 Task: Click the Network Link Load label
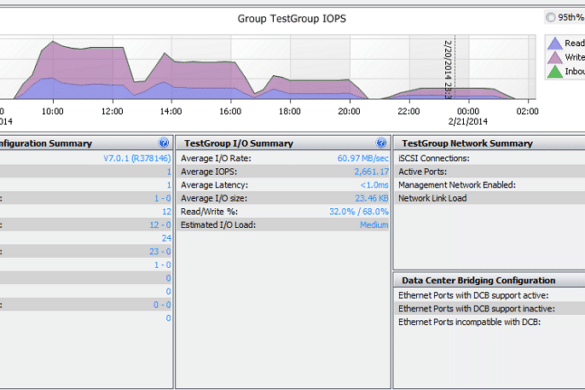(x=432, y=198)
